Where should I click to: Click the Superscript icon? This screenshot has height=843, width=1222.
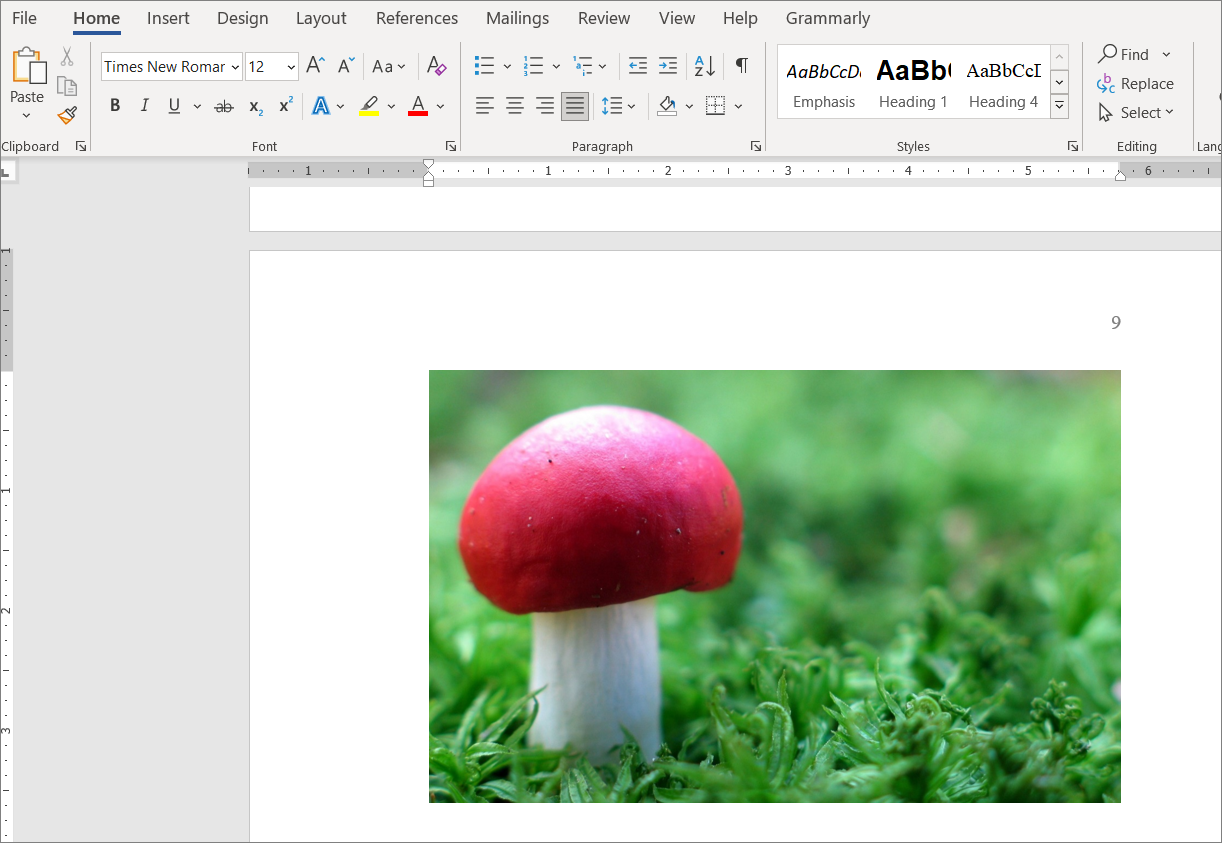(286, 106)
